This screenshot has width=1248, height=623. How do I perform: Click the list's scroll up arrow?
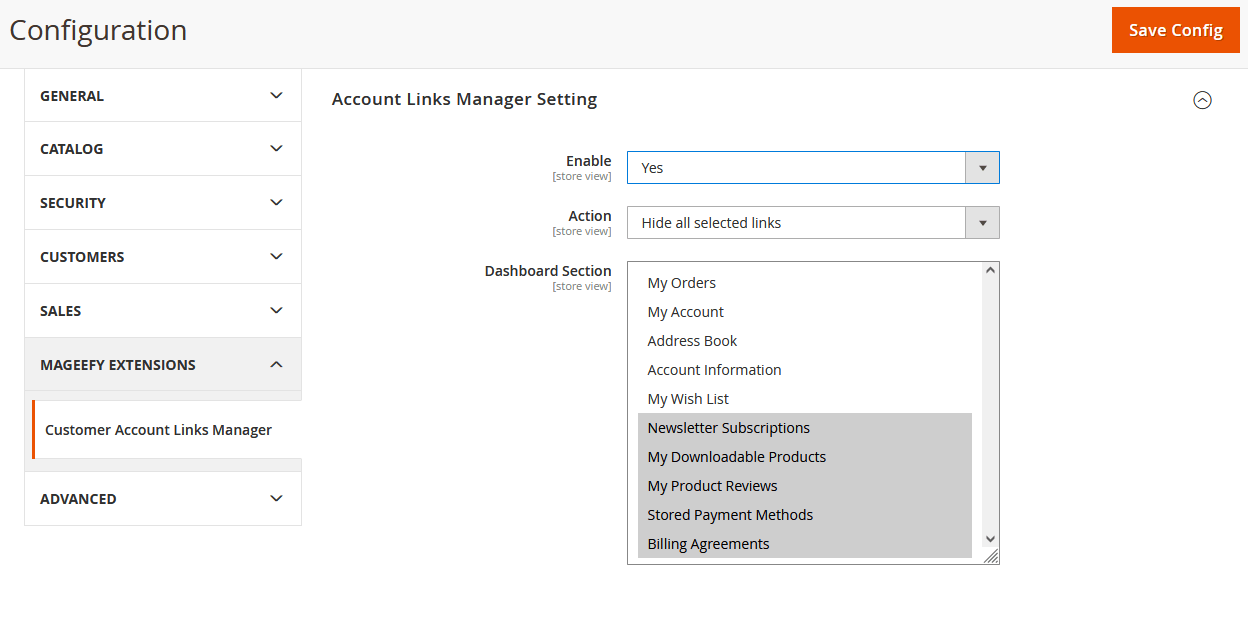tap(990, 270)
